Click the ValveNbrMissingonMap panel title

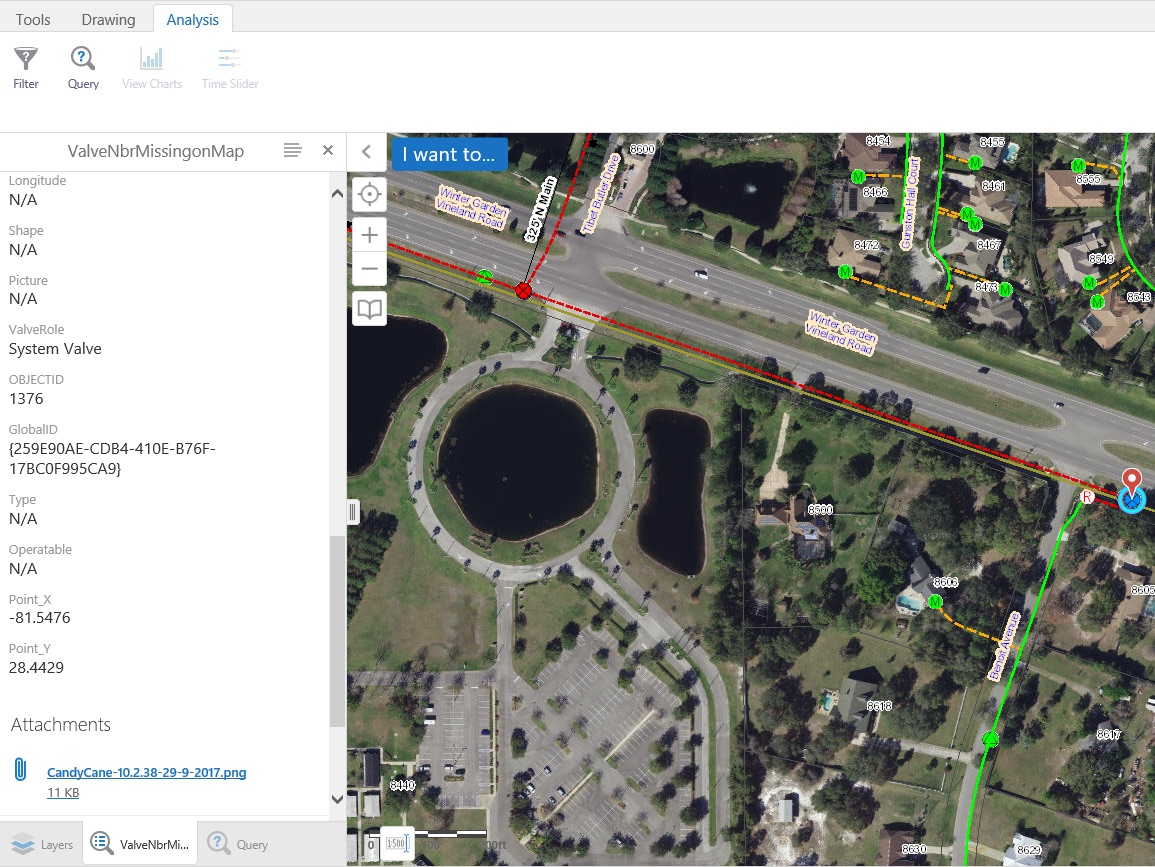point(155,151)
